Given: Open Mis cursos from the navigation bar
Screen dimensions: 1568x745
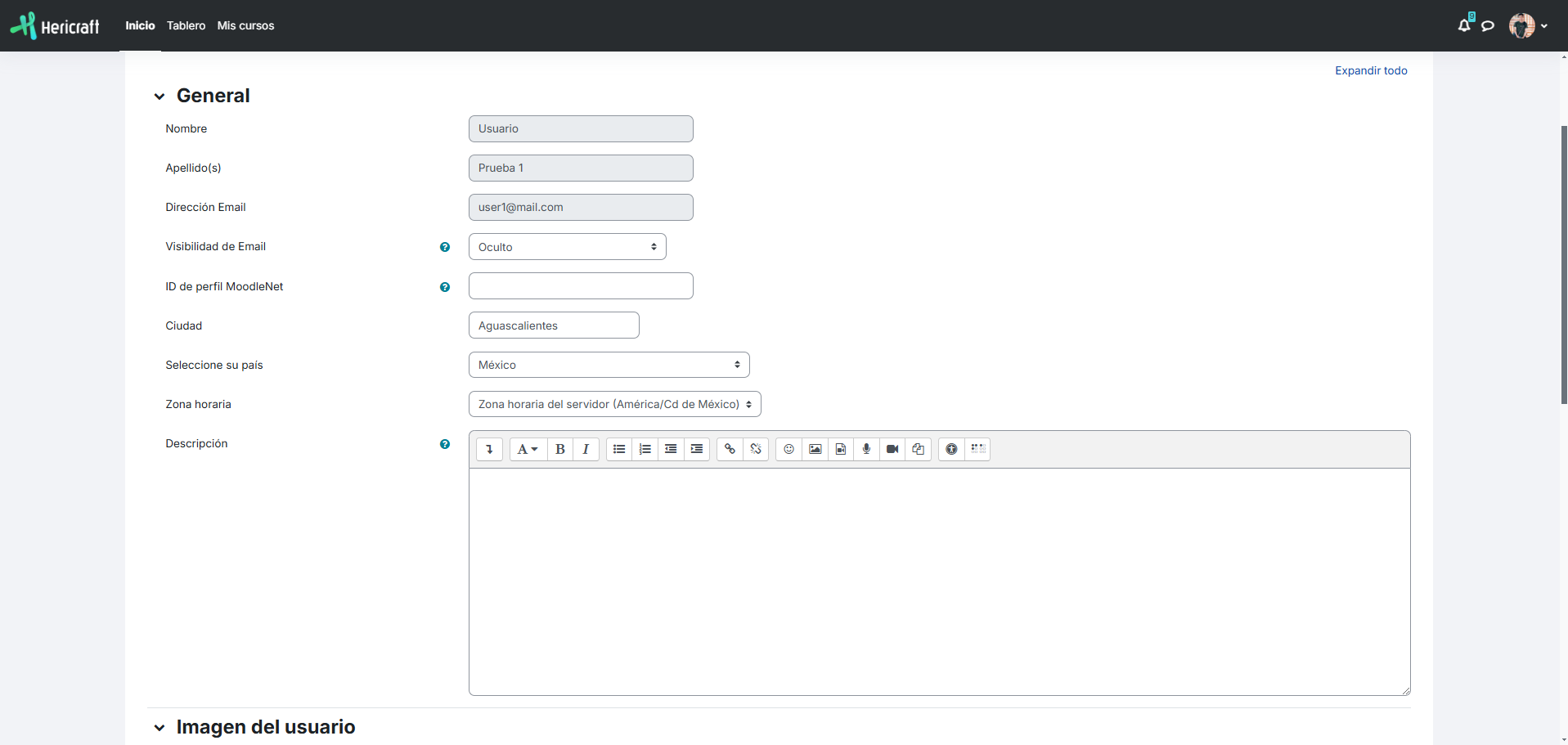Looking at the screenshot, I should [x=245, y=25].
